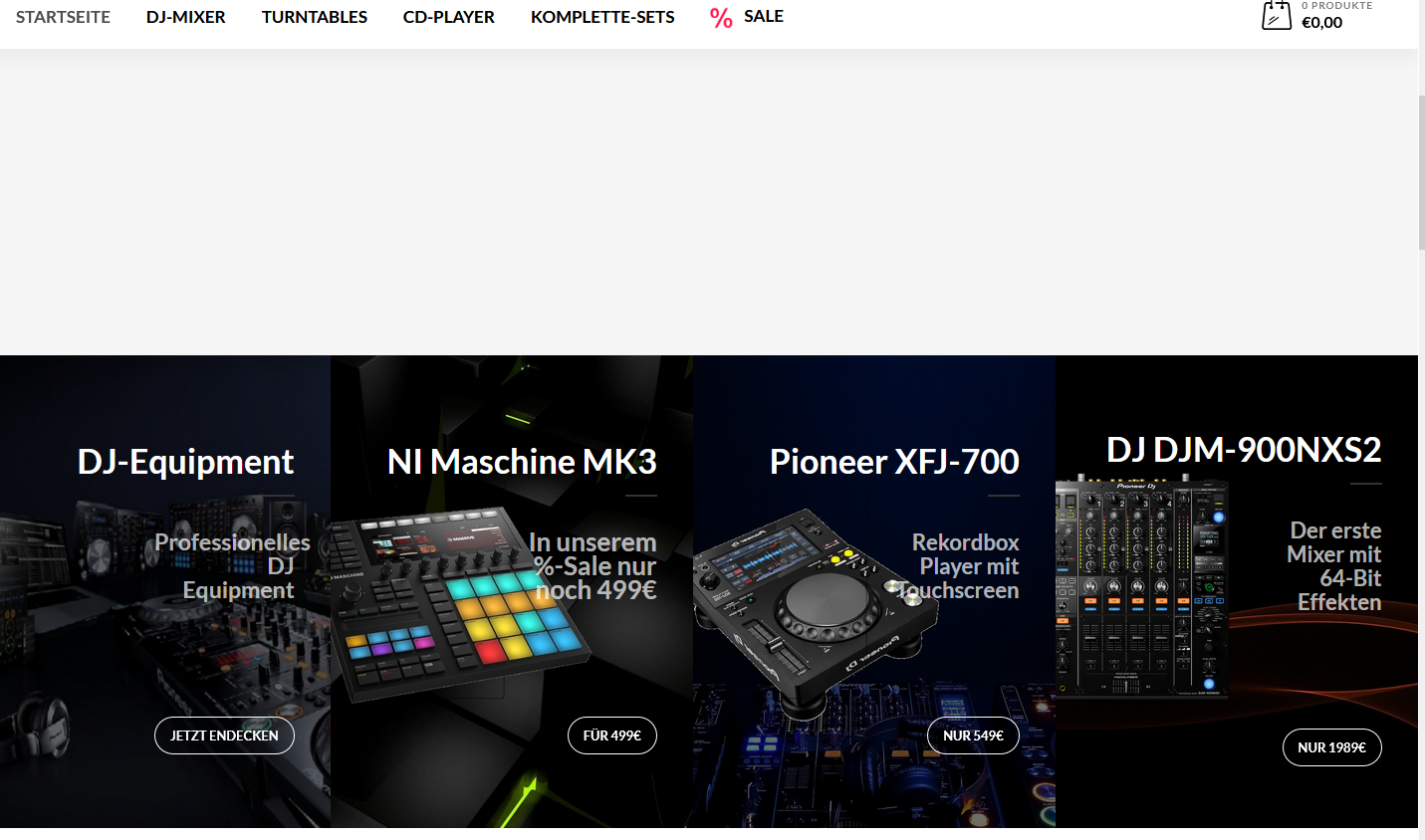Viewport: 1425px width, 840px height.
Task: Click the JETZT ENDECKEN button
Action: (224, 735)
